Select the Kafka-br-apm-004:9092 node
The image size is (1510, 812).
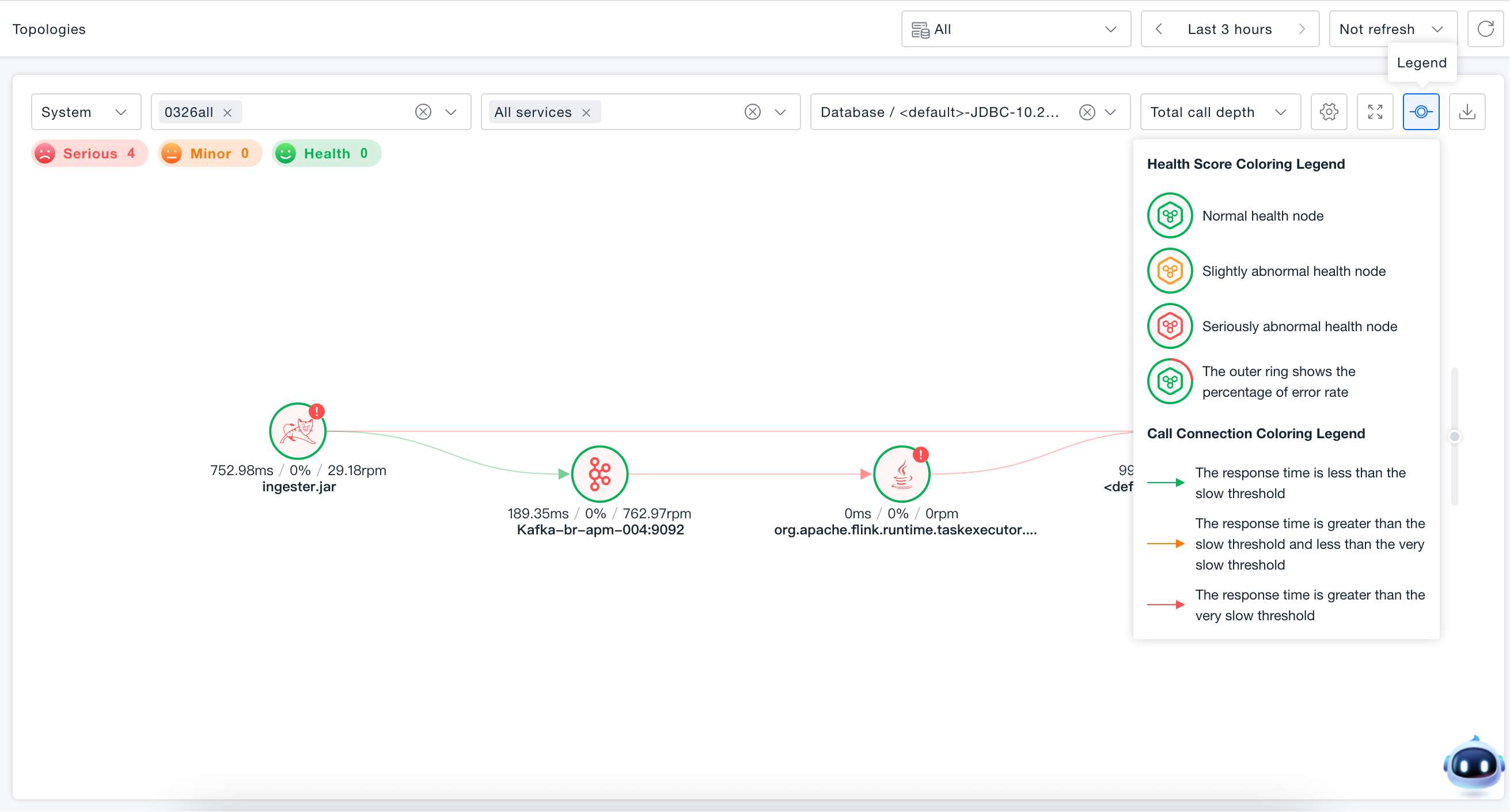600,475
